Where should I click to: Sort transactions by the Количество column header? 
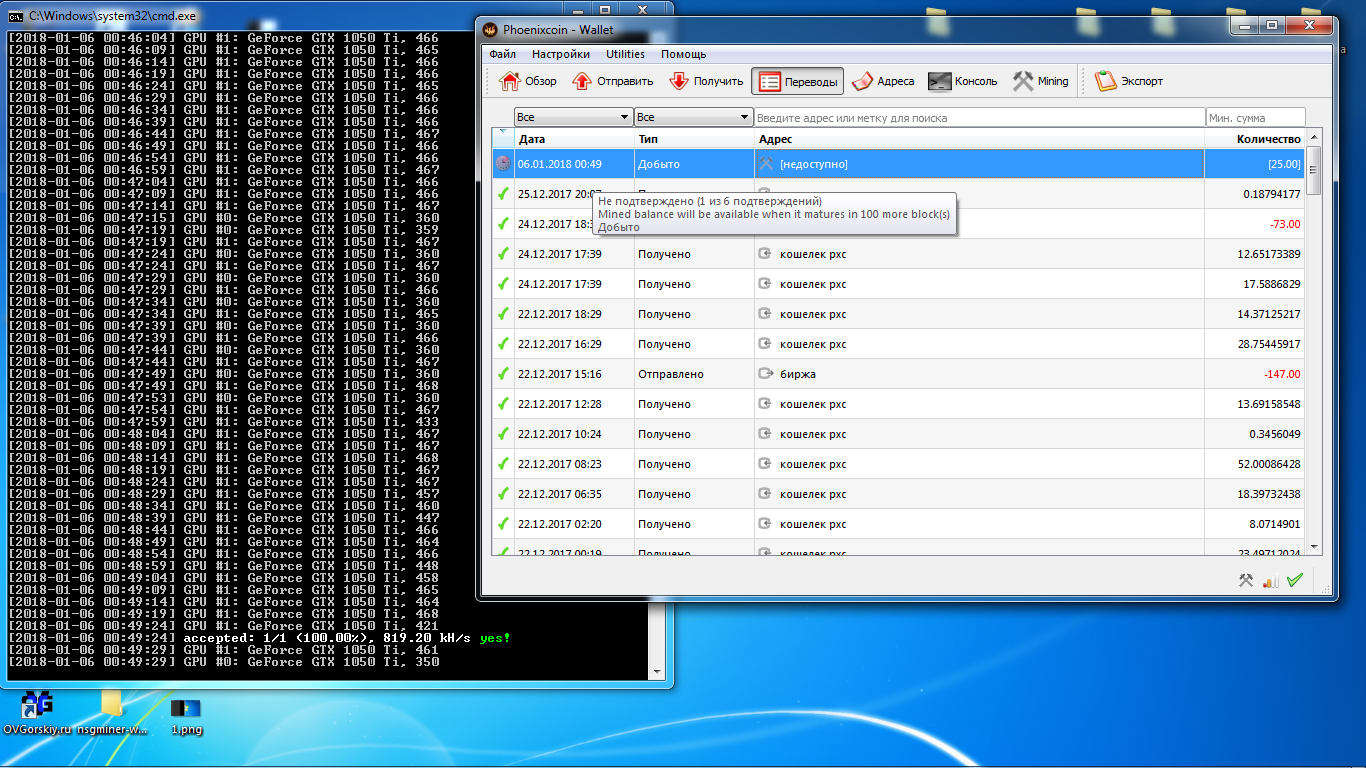[1255, 139]
